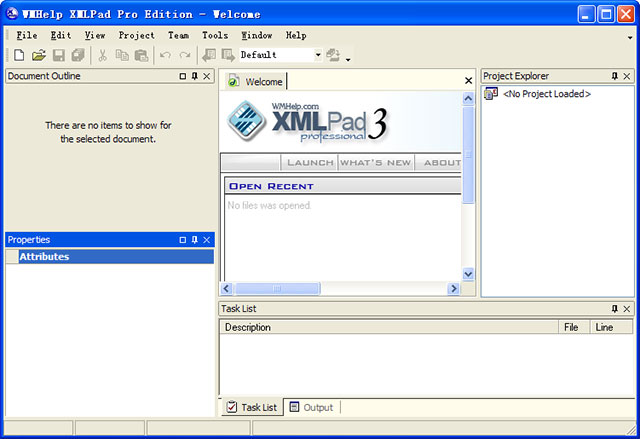Open the Team menu
640x439 pixels.
click(x=178, y=35)
